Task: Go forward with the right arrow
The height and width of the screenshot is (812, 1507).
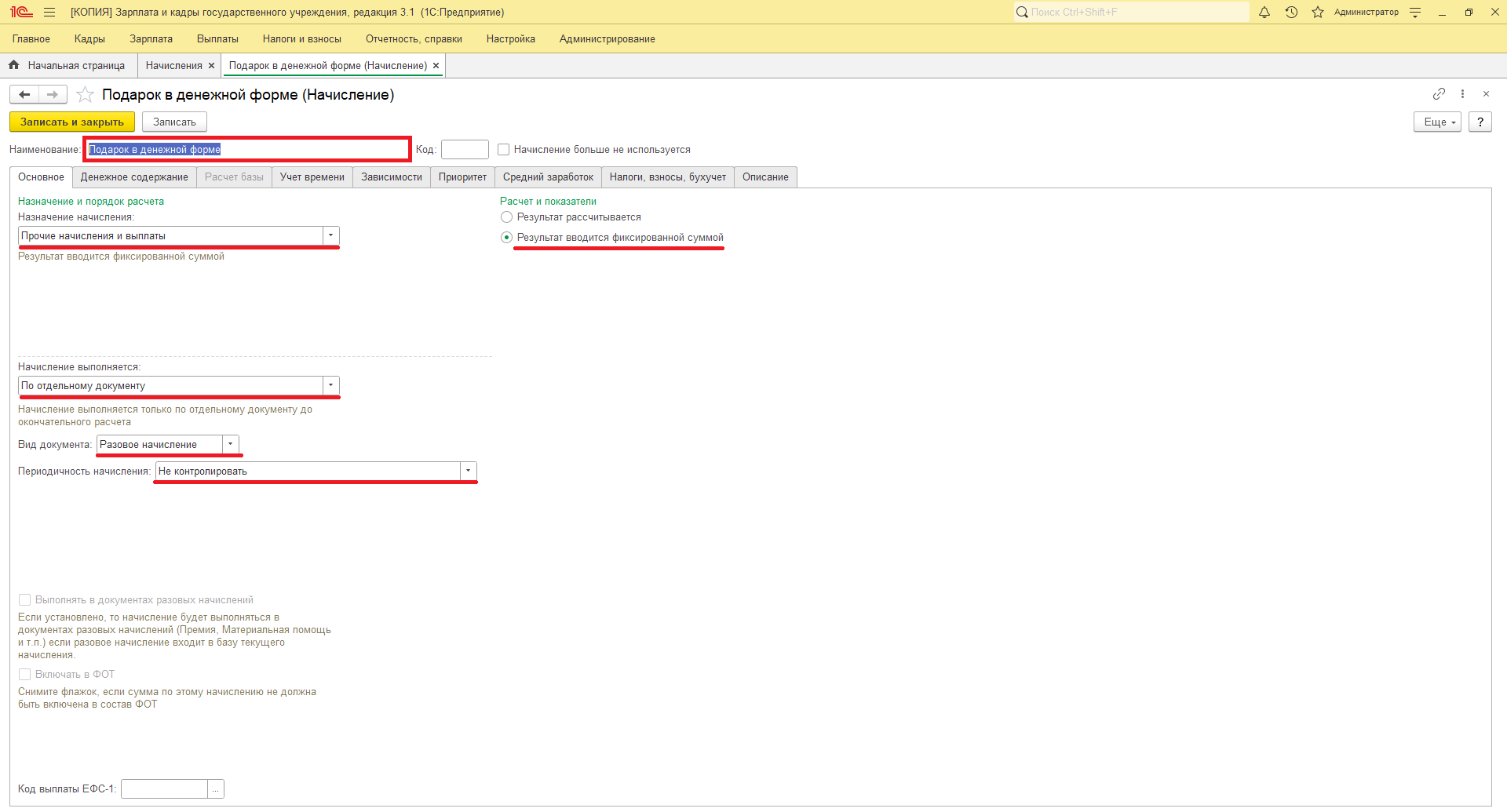Action: point(53,95)
